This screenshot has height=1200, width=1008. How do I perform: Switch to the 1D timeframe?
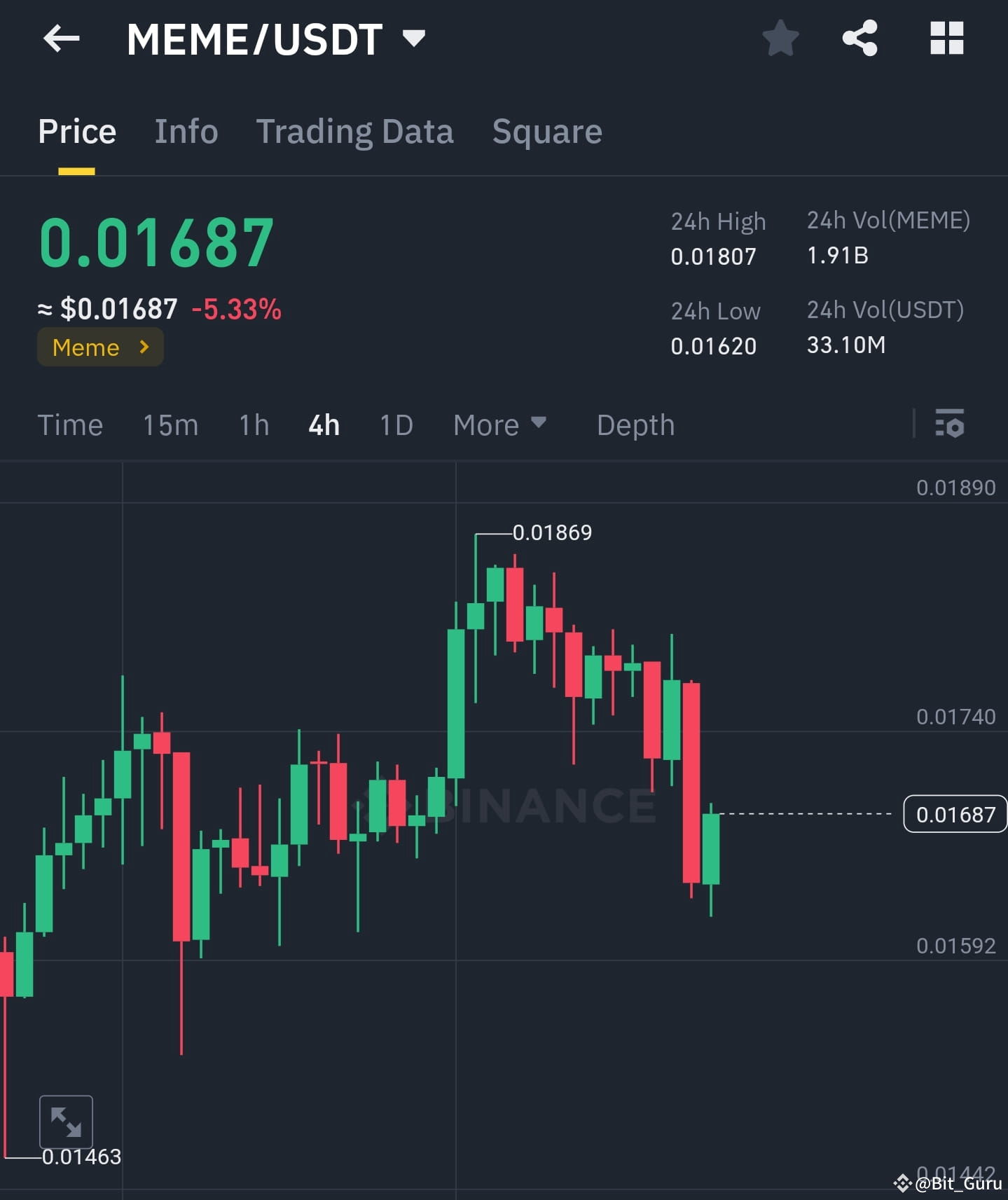click(x=396, y=425)
